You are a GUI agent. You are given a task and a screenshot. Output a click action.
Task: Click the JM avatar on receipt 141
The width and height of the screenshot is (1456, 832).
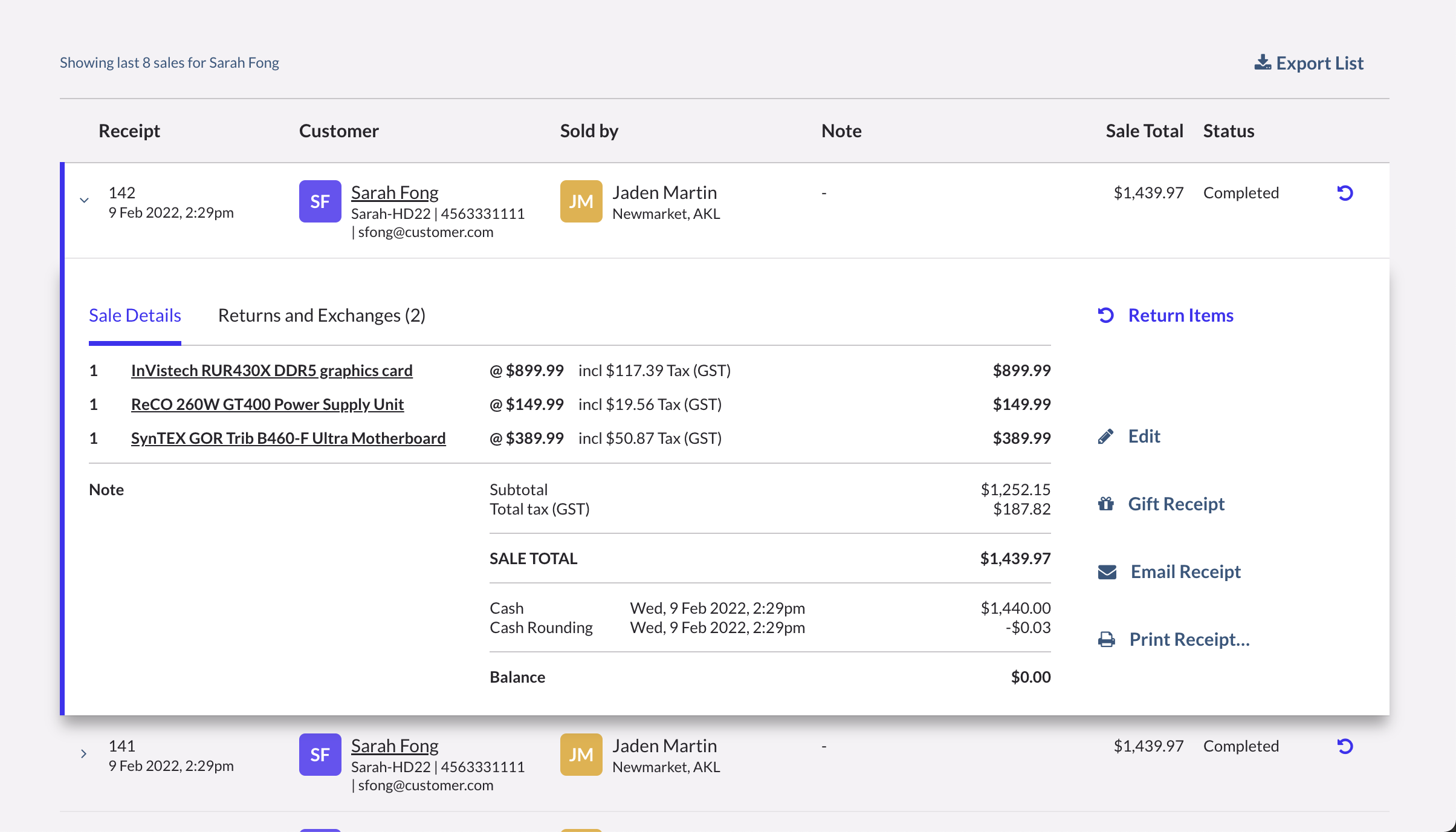(x=581, y=755)
